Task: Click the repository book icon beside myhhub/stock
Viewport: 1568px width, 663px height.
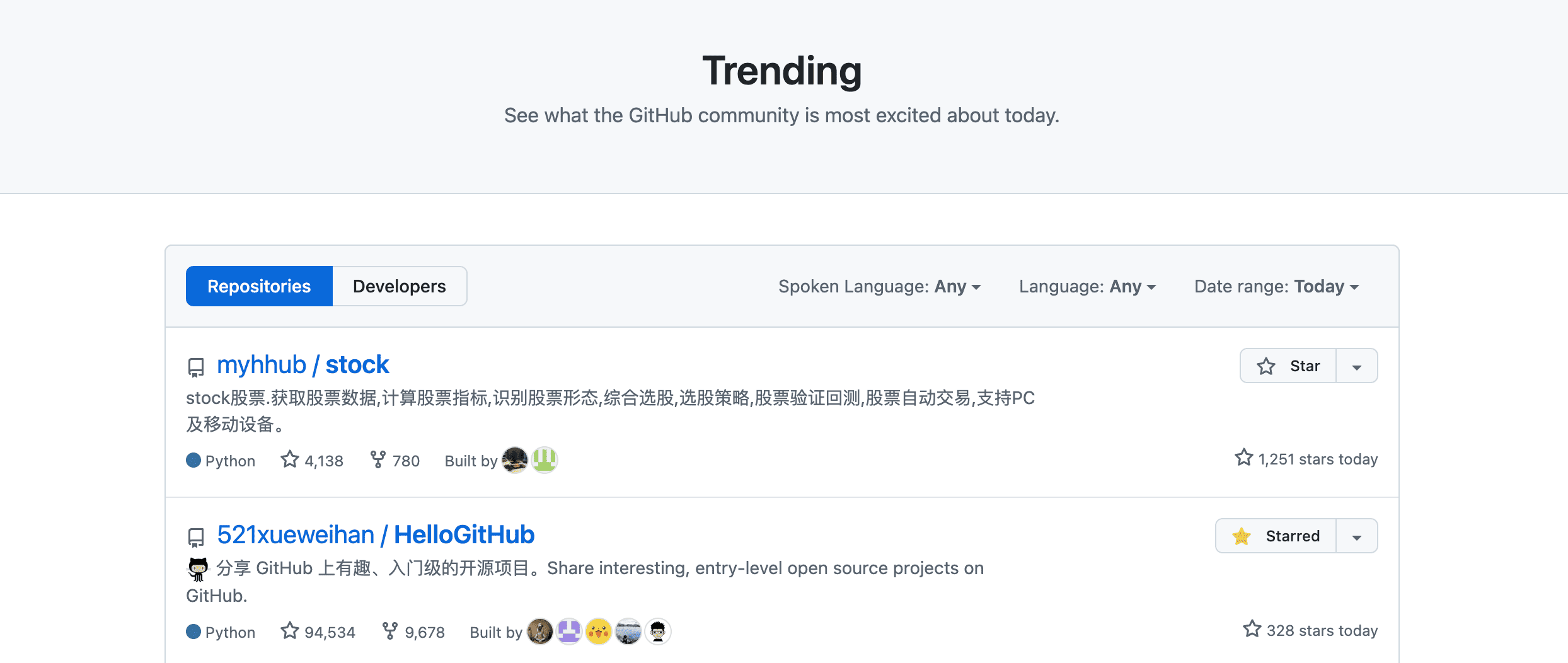Action: tap(196, 366)
